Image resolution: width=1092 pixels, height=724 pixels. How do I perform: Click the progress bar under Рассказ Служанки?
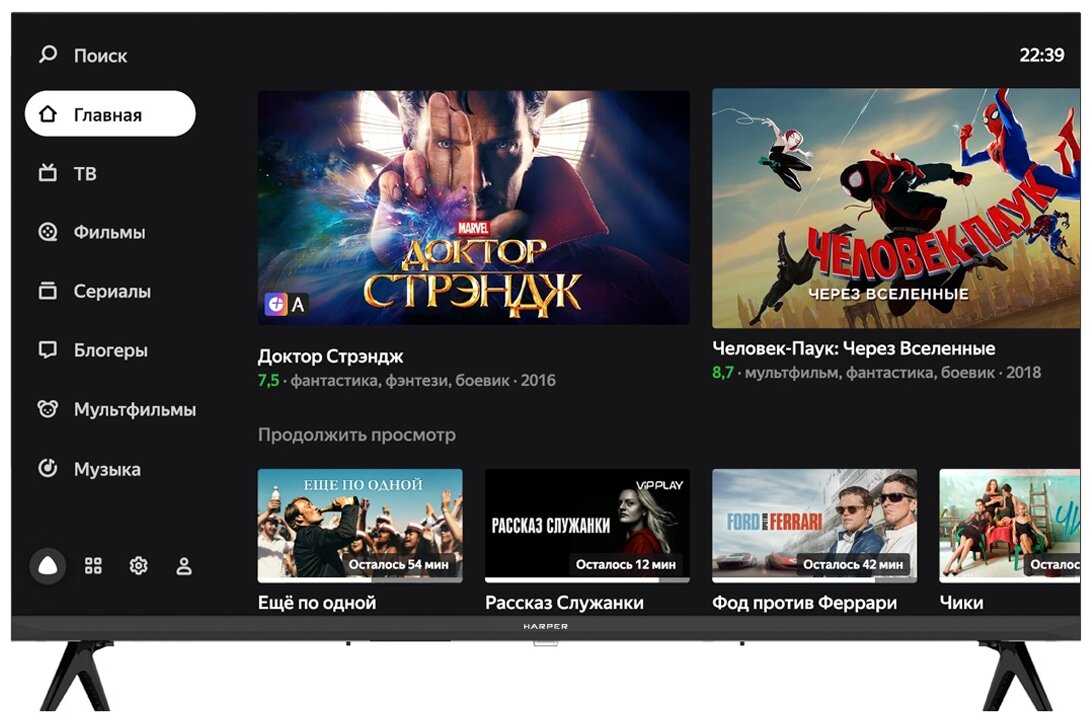587,580
